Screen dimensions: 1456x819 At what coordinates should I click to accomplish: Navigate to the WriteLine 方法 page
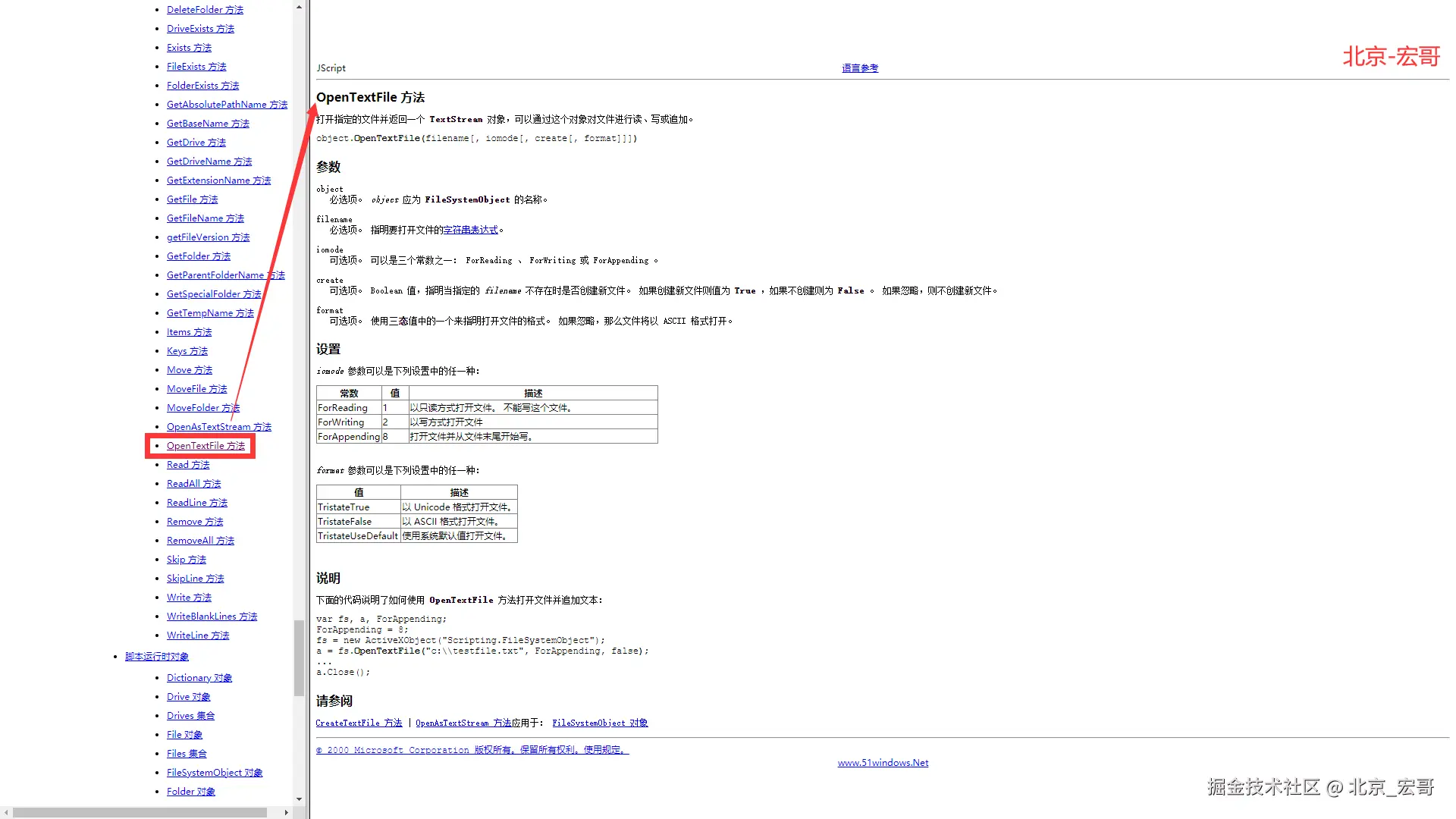click(197, 635)
